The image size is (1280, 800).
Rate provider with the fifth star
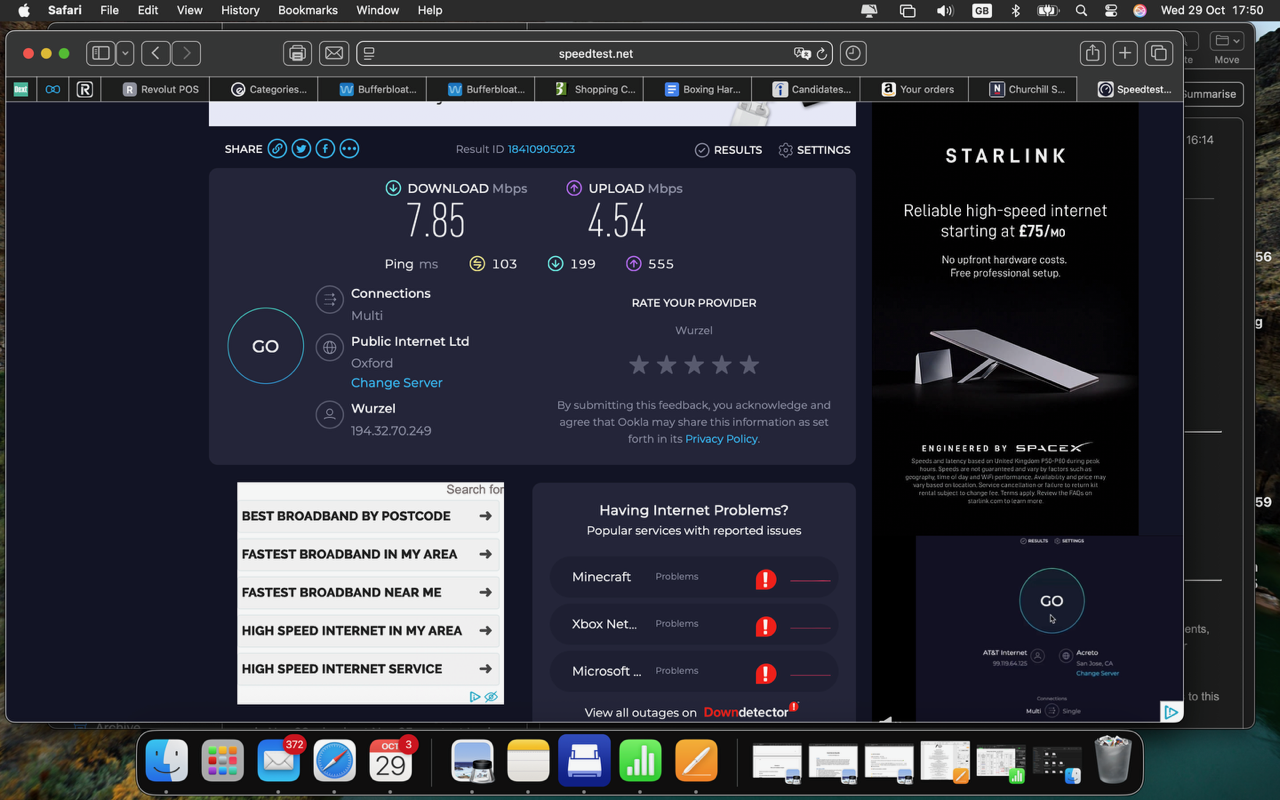[749, 365]
